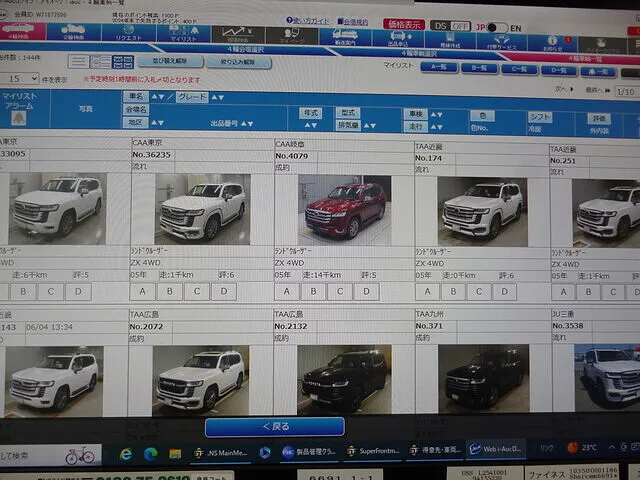Open the items-per-page dropdown showing 15
The height and width of the screenshot is (480, 640).
20,78
